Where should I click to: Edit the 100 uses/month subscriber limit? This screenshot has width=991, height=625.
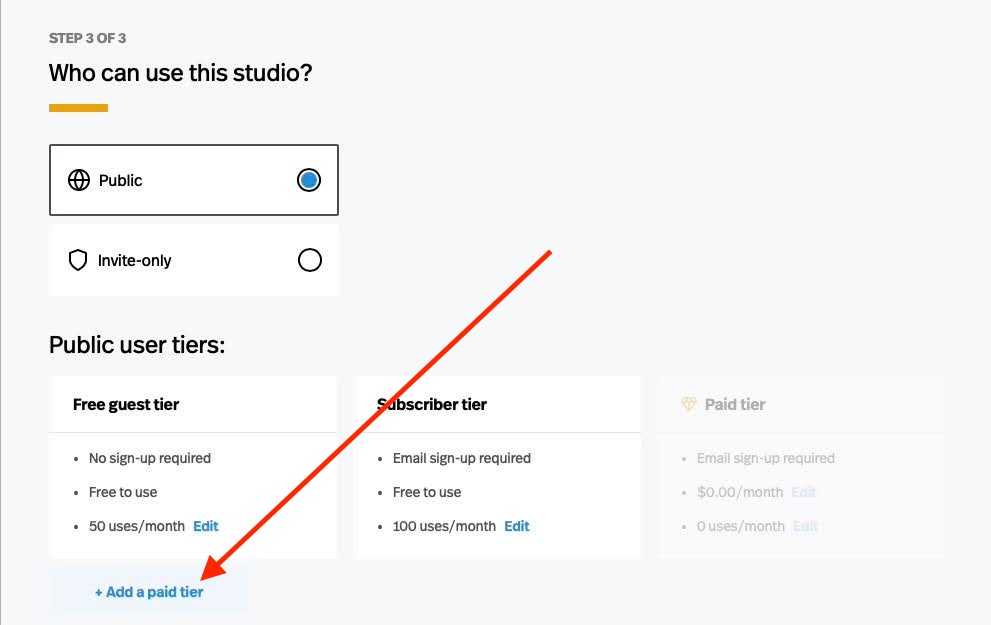click(517, 526)
